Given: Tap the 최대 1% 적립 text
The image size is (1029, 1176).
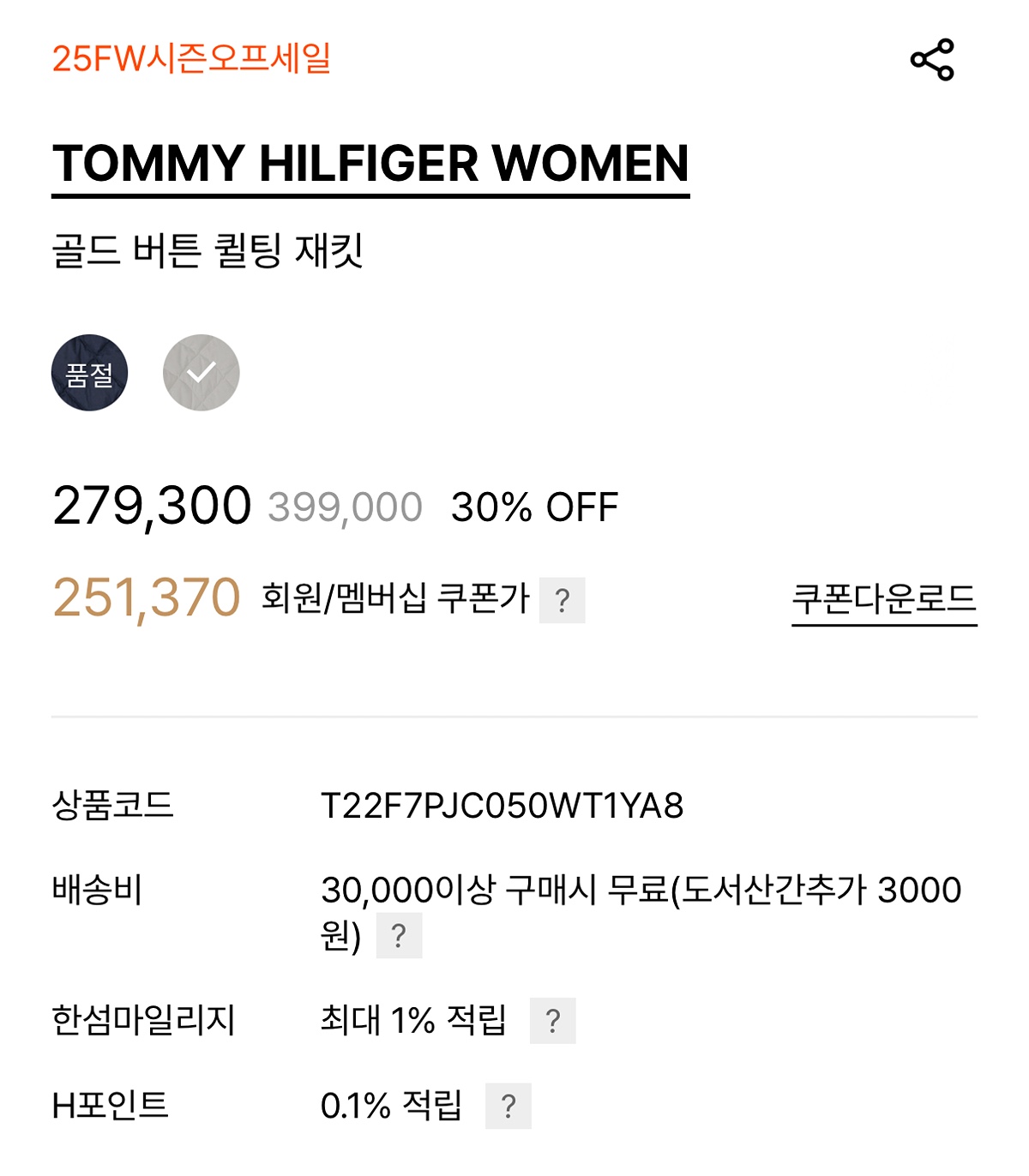Looking at the screenshot, I should 412,1020.
